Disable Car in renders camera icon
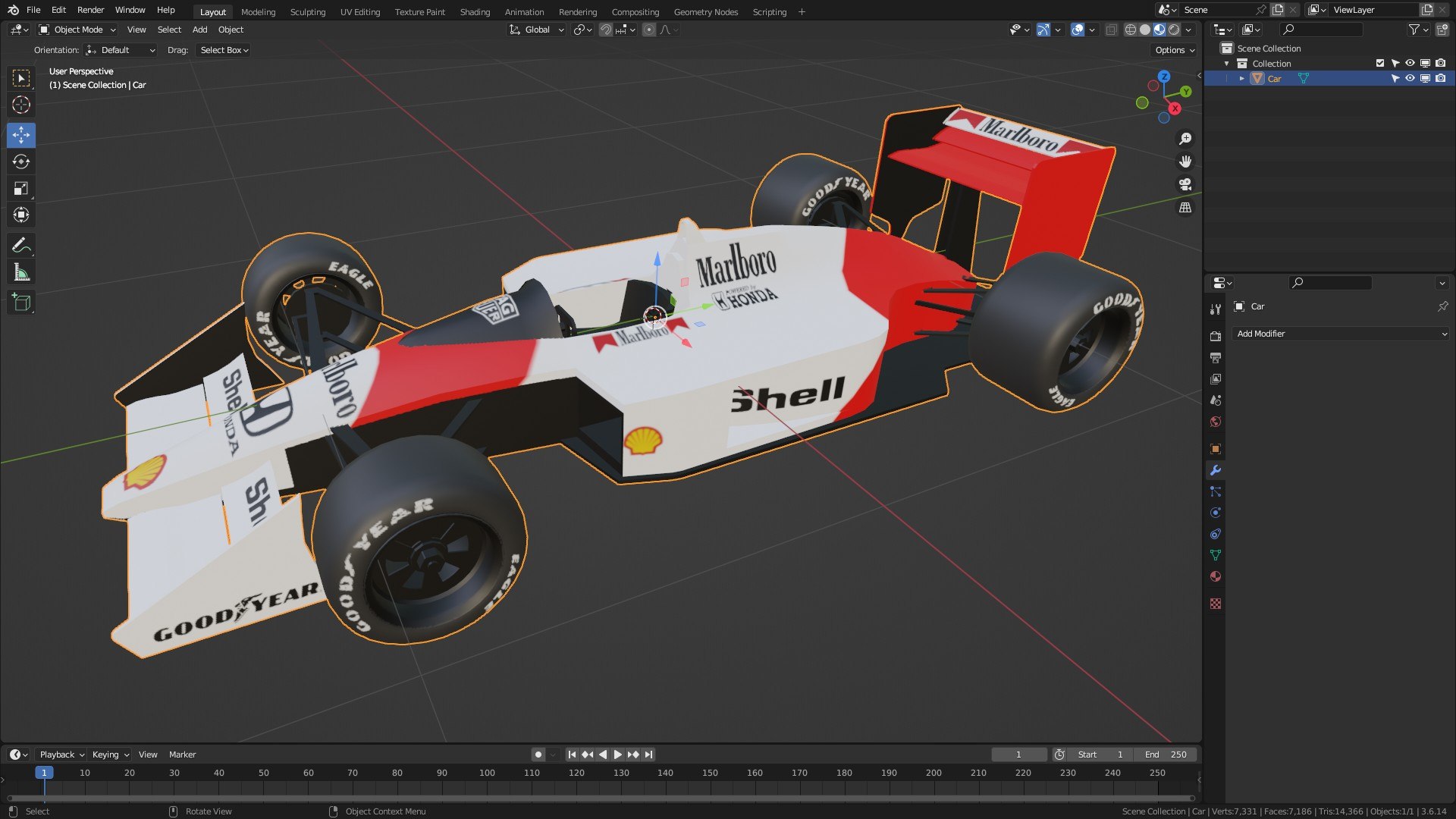The width and height of the screenshot is (1456, 819). (x=1440, y=78)
